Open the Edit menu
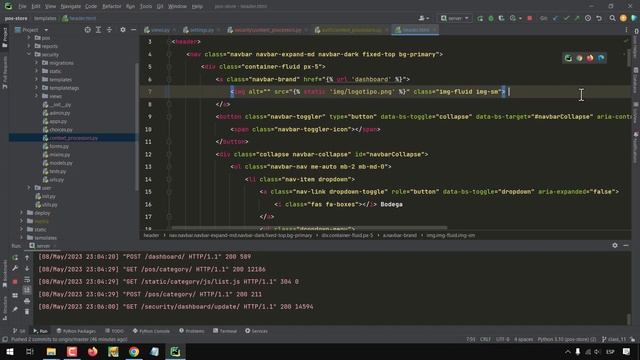Screen dimensions: 640x360 coord(36,7)
